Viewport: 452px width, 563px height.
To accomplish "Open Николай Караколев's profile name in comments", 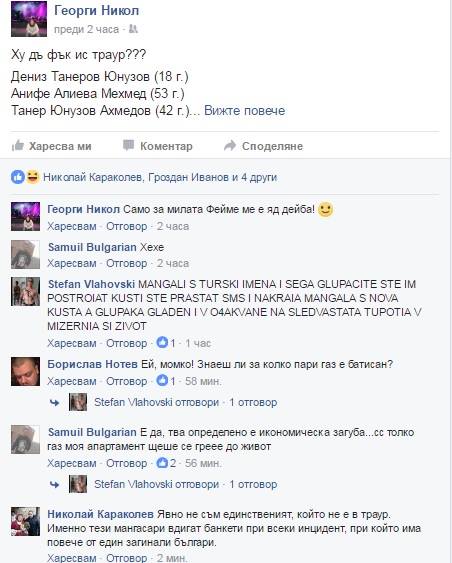I will click(x=101, y=514).
